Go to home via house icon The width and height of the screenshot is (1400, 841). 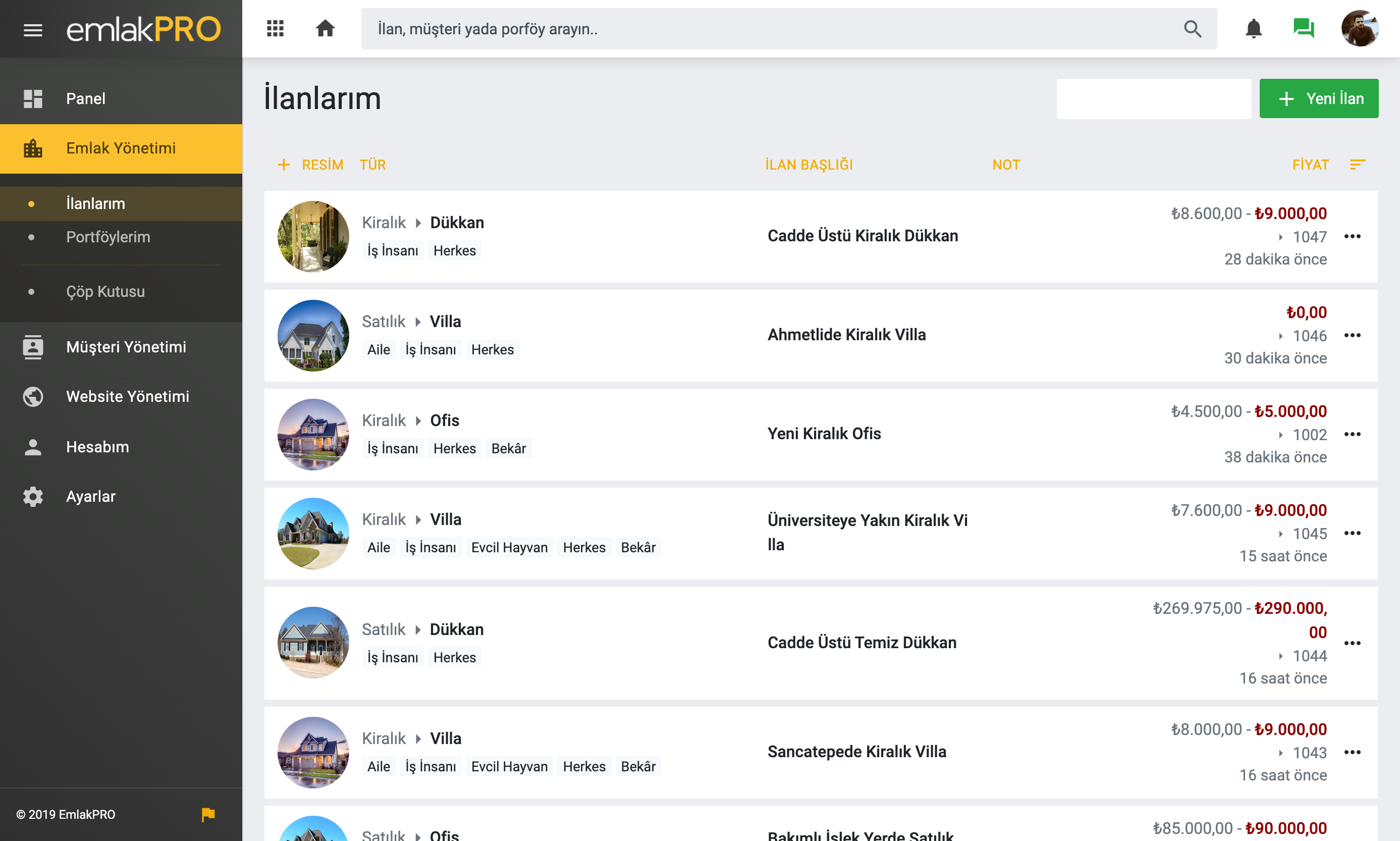[x=325, y=28]
